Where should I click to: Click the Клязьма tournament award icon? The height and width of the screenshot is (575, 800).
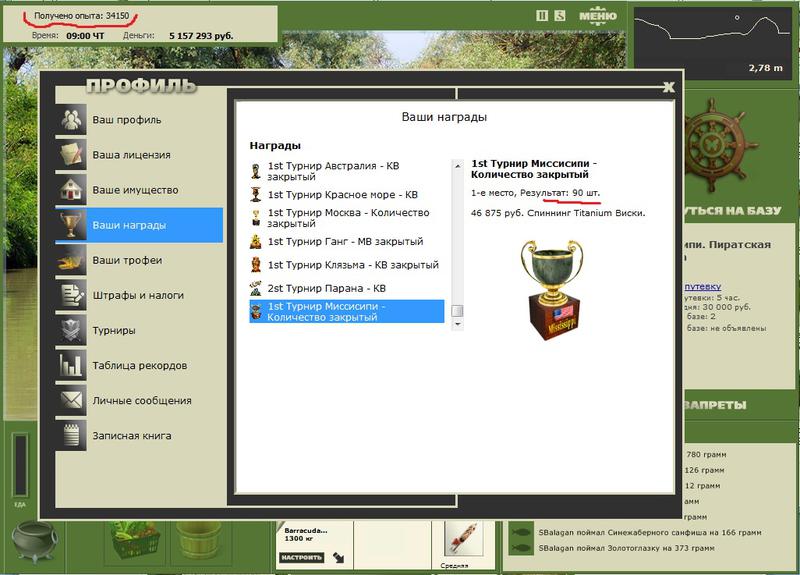[256, 265]
